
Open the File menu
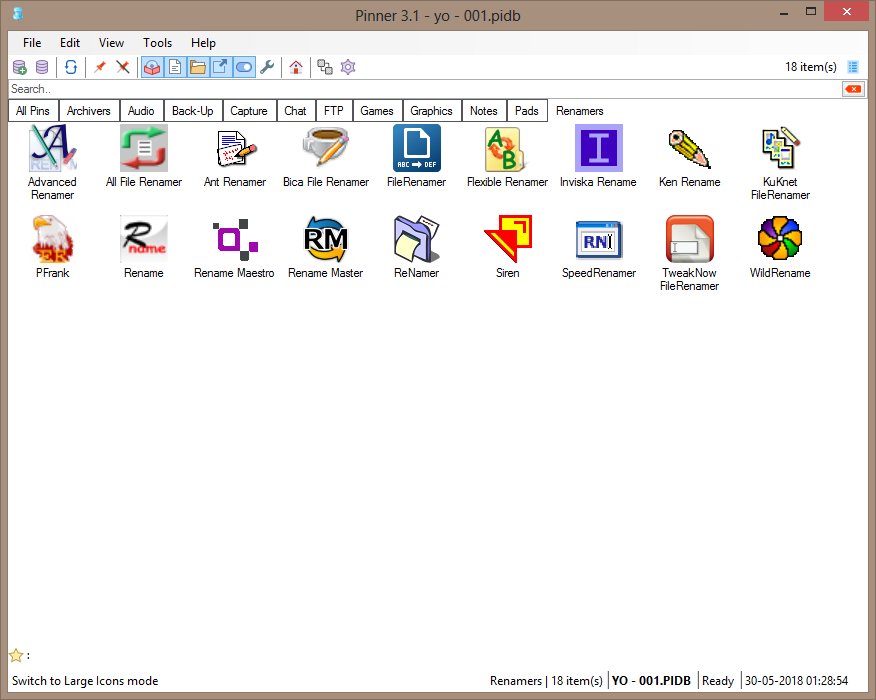(32, 43)
